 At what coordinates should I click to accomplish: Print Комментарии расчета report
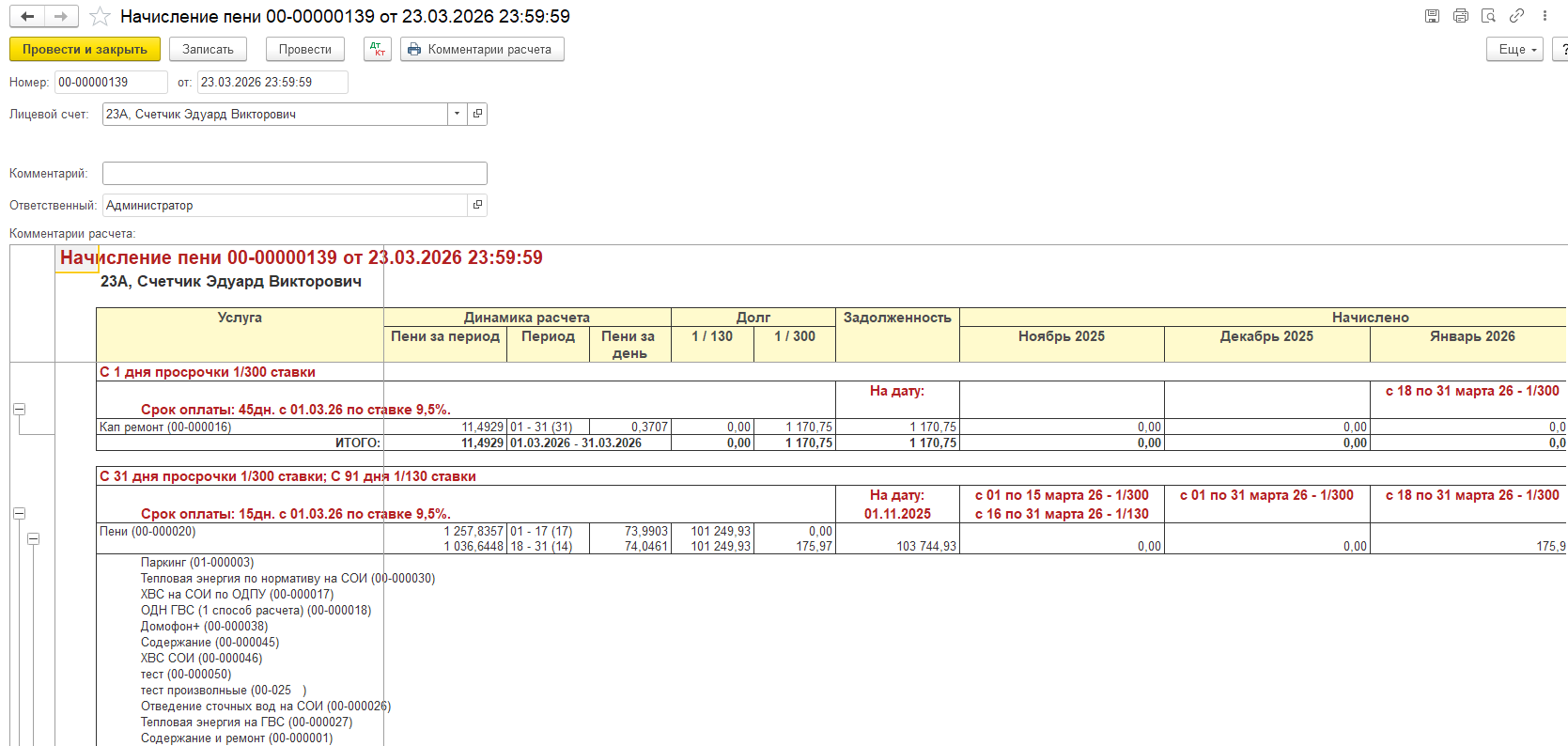[481, 50]
